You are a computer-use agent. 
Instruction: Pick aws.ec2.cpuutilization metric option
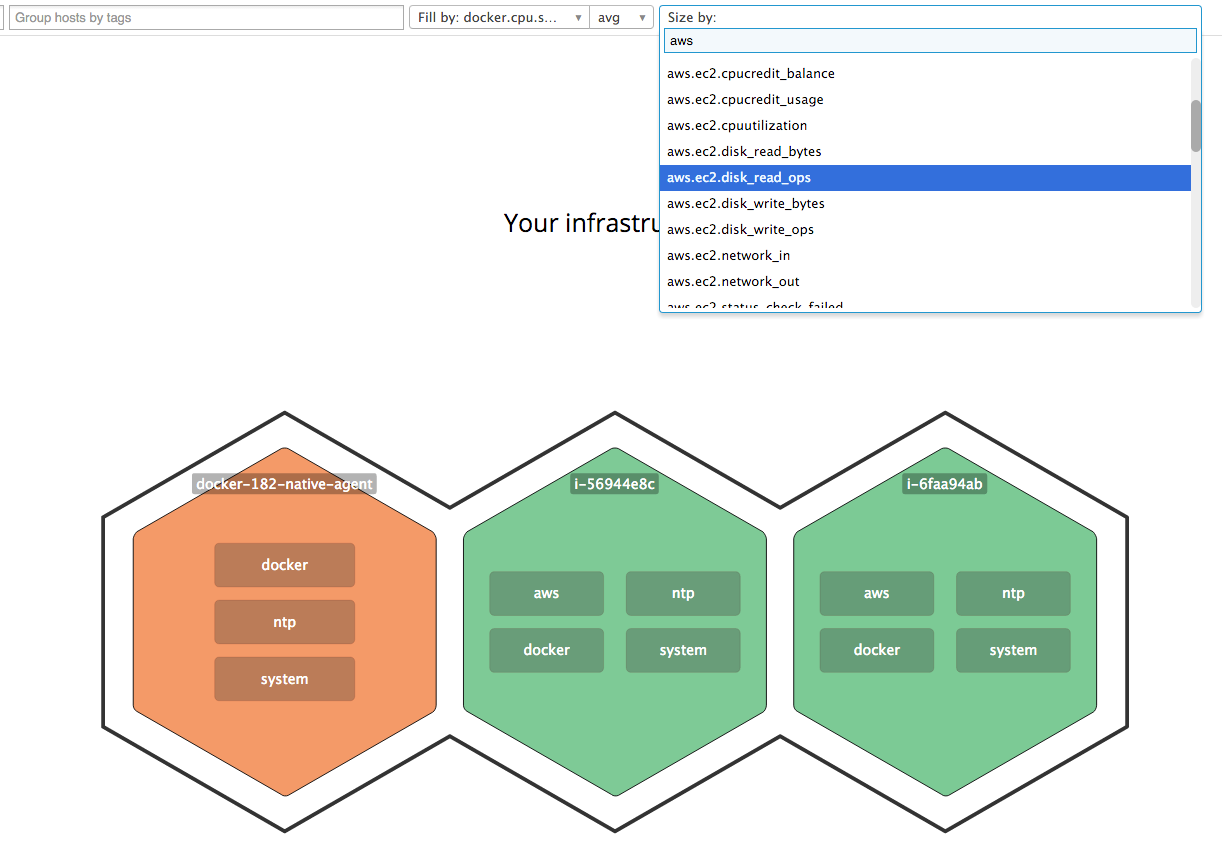737,126
